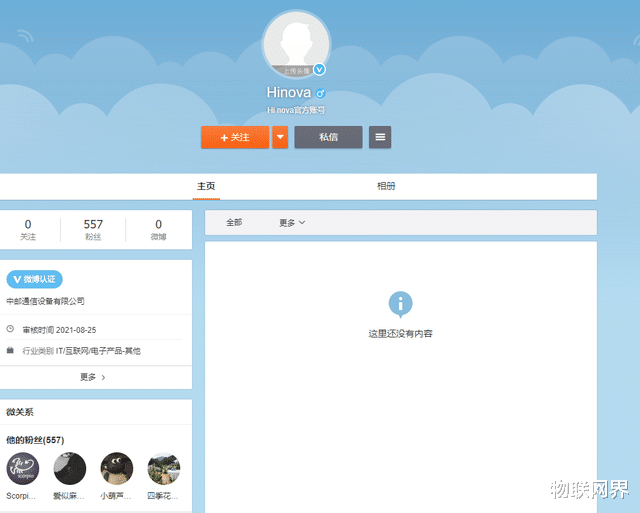This screenshot has width=640, height=513.
Task: Open the hamburger menu button
Action: pyautogui.click(x=380, y=137)
